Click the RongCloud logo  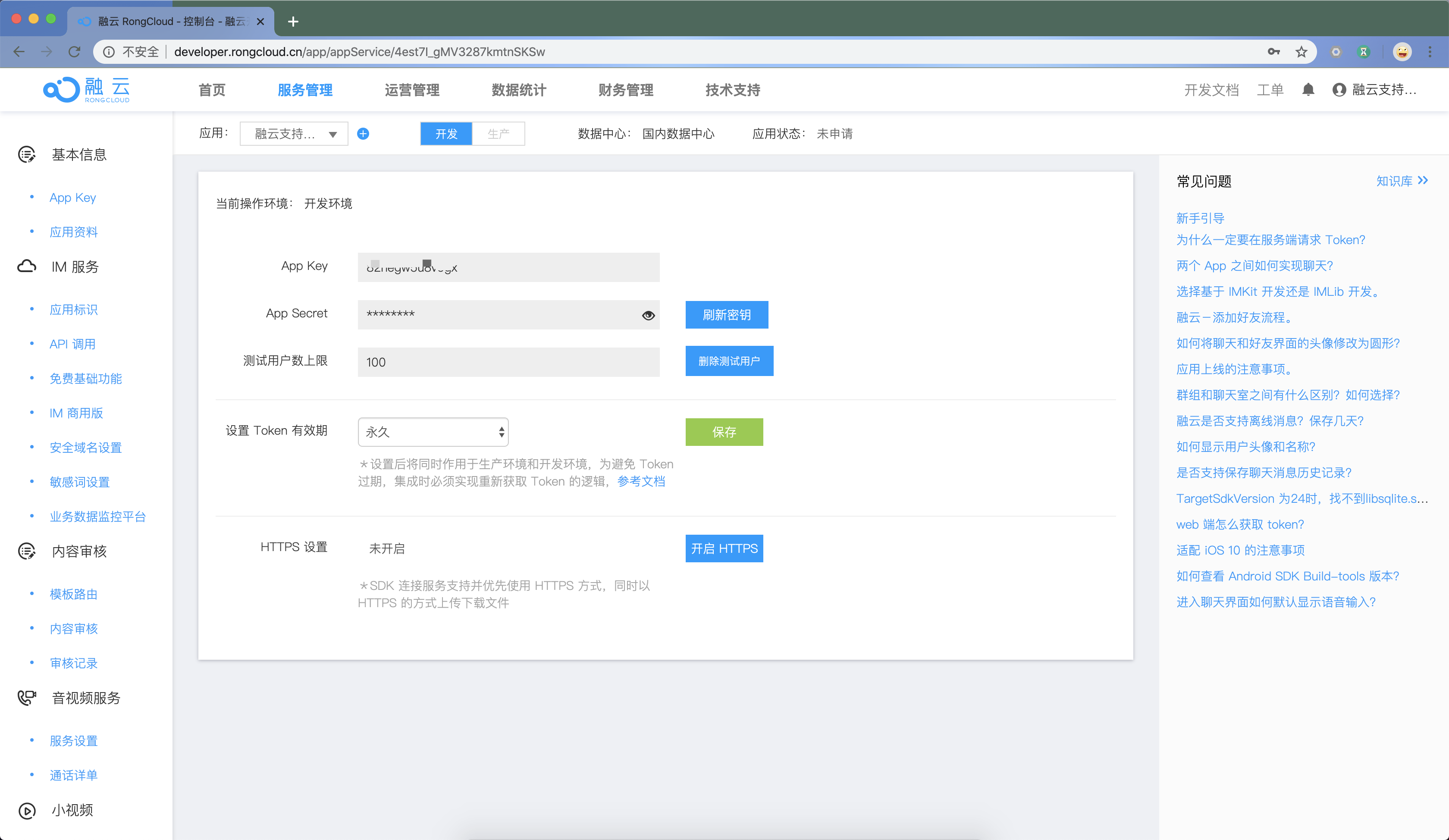point(87,90)
